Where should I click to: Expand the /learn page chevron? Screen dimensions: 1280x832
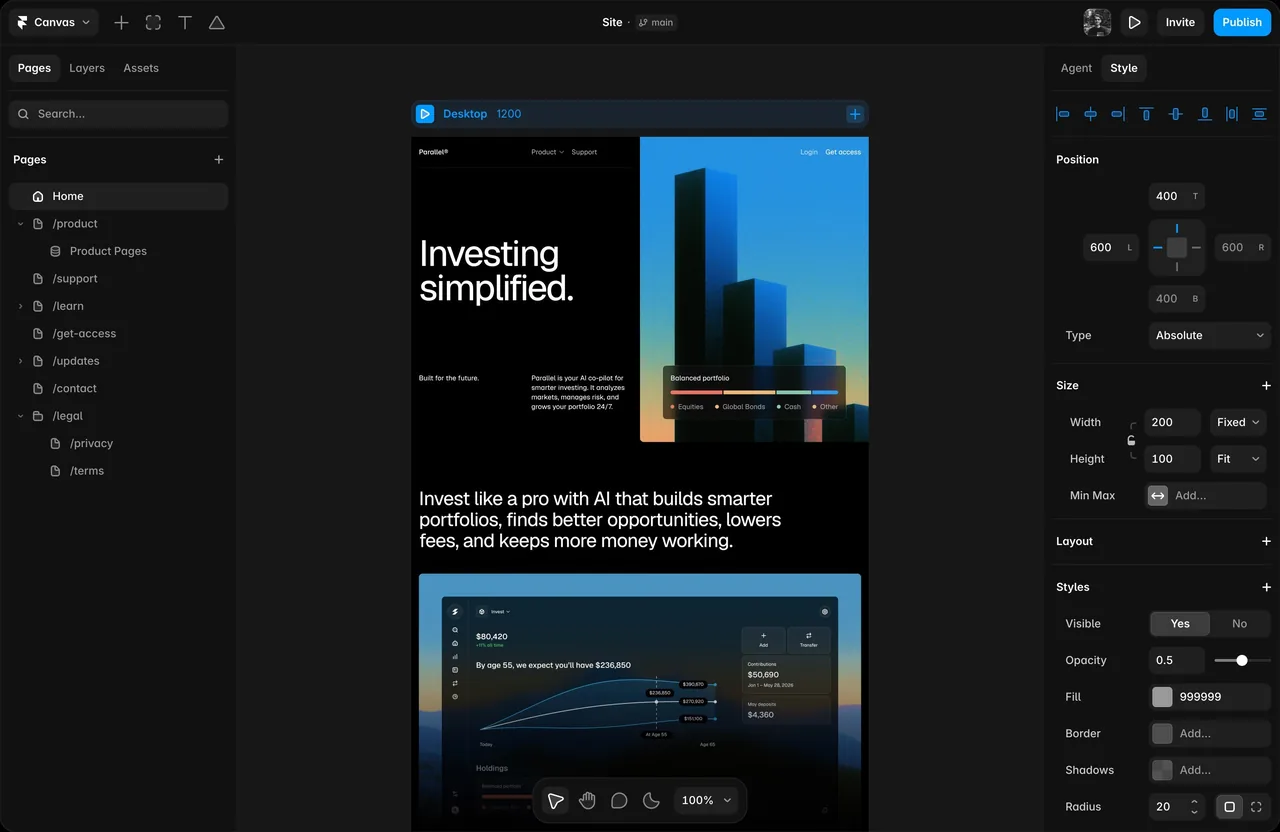coord(20,306)
